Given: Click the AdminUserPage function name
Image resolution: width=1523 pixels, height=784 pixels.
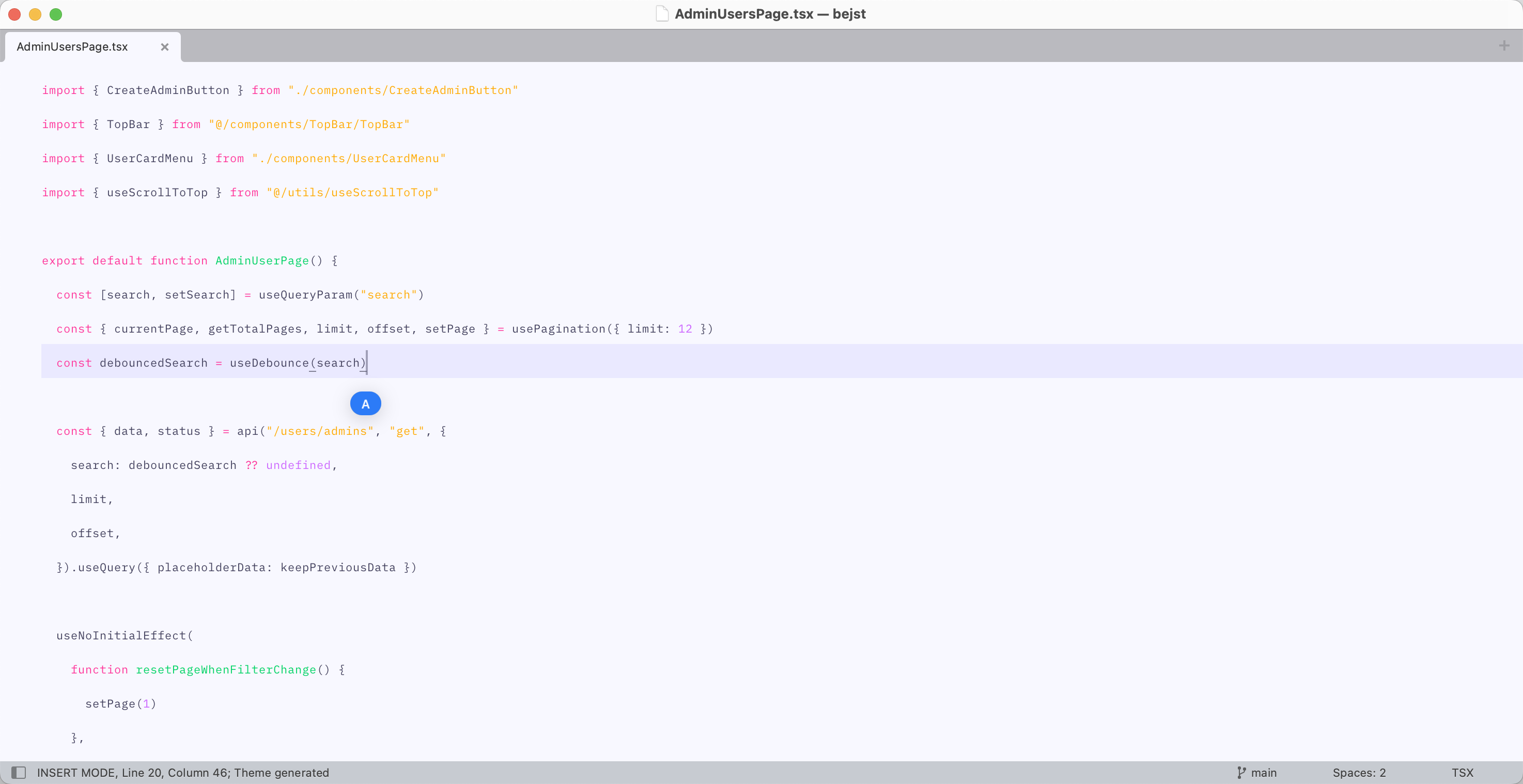Looking at the screenshot, I should 262,261.
